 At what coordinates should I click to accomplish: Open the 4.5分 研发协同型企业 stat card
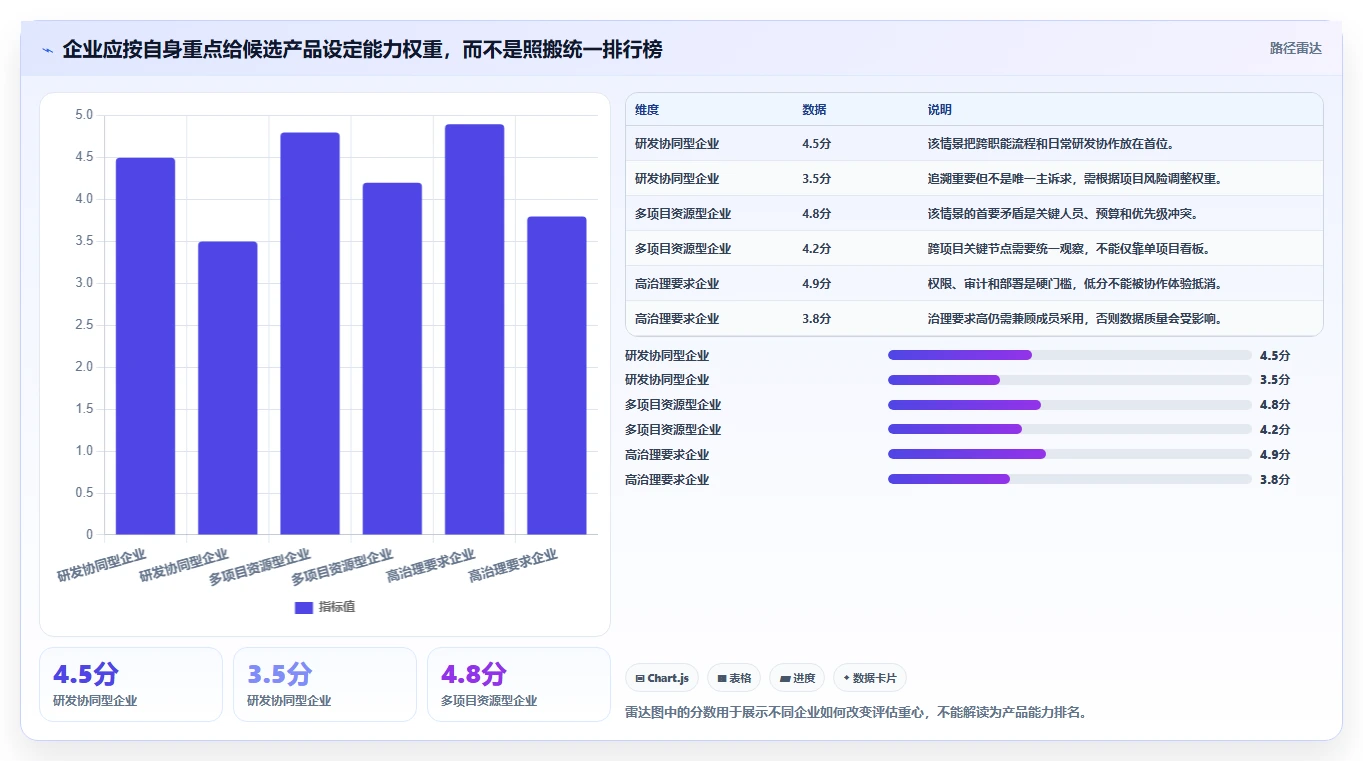point(131,684)
